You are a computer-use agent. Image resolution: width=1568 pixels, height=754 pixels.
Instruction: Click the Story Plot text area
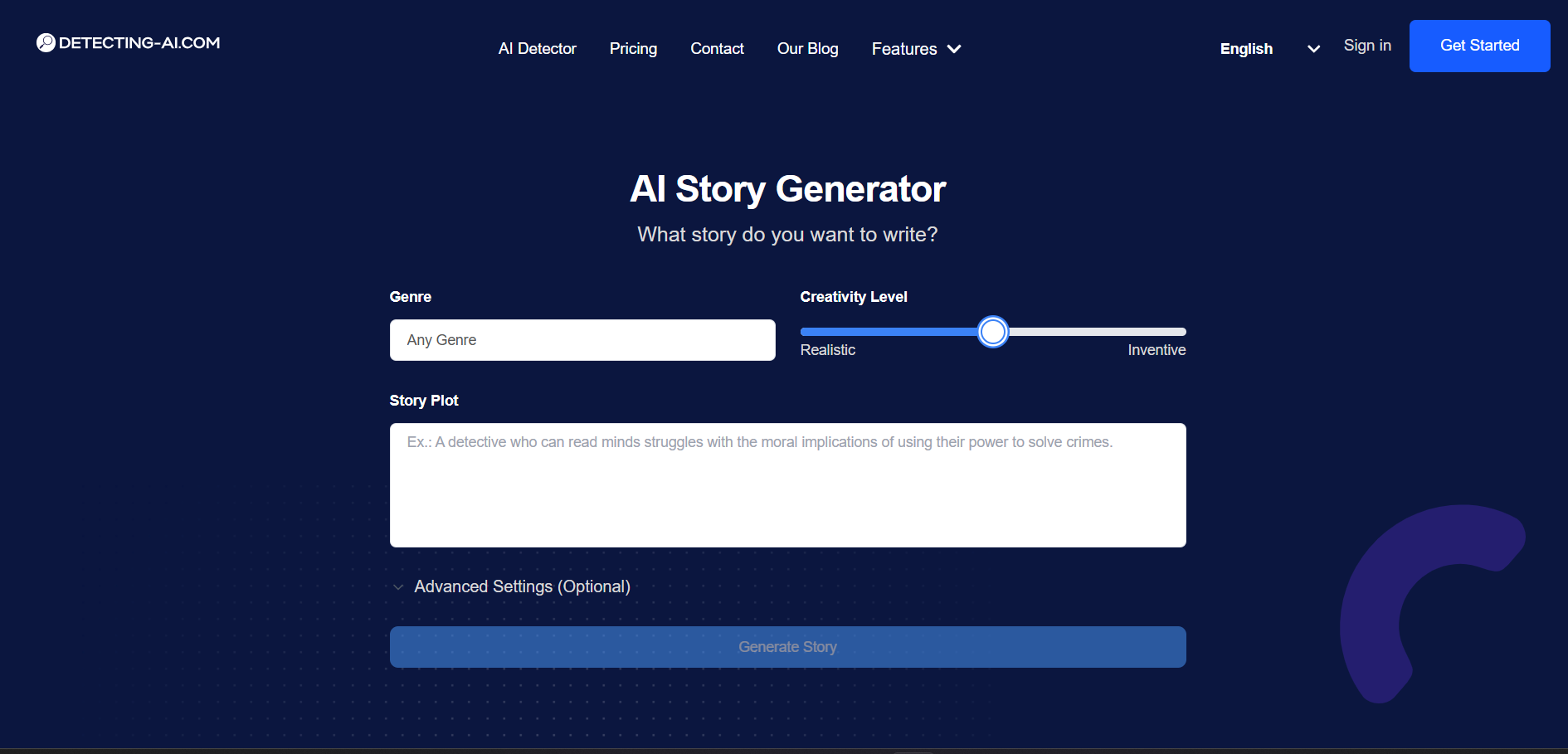point(787,485)
